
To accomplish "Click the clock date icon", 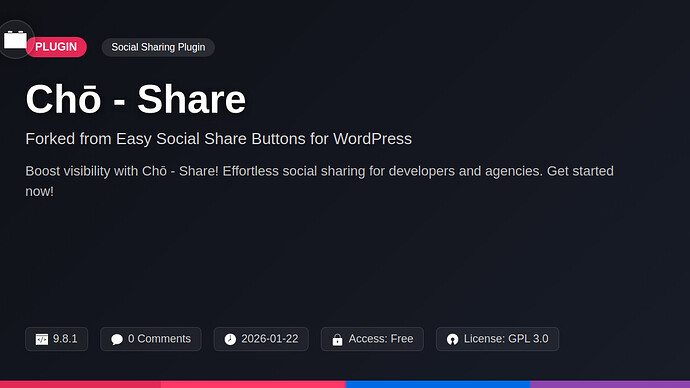I will coord(230,339).
